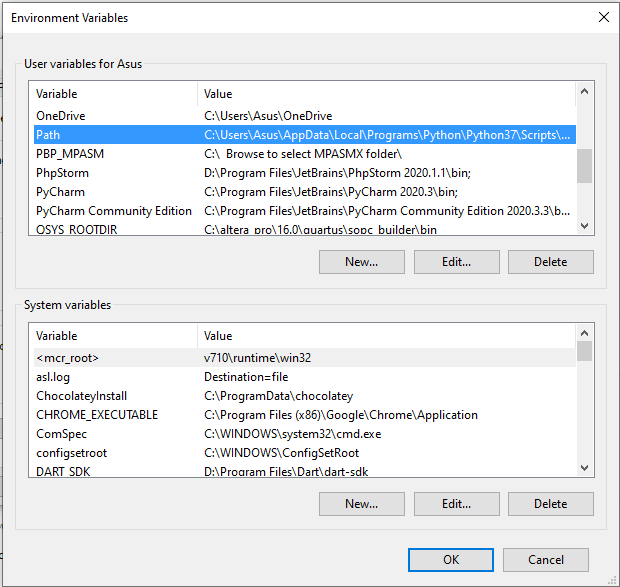Delete the selected user variable

tap(550, 262)
